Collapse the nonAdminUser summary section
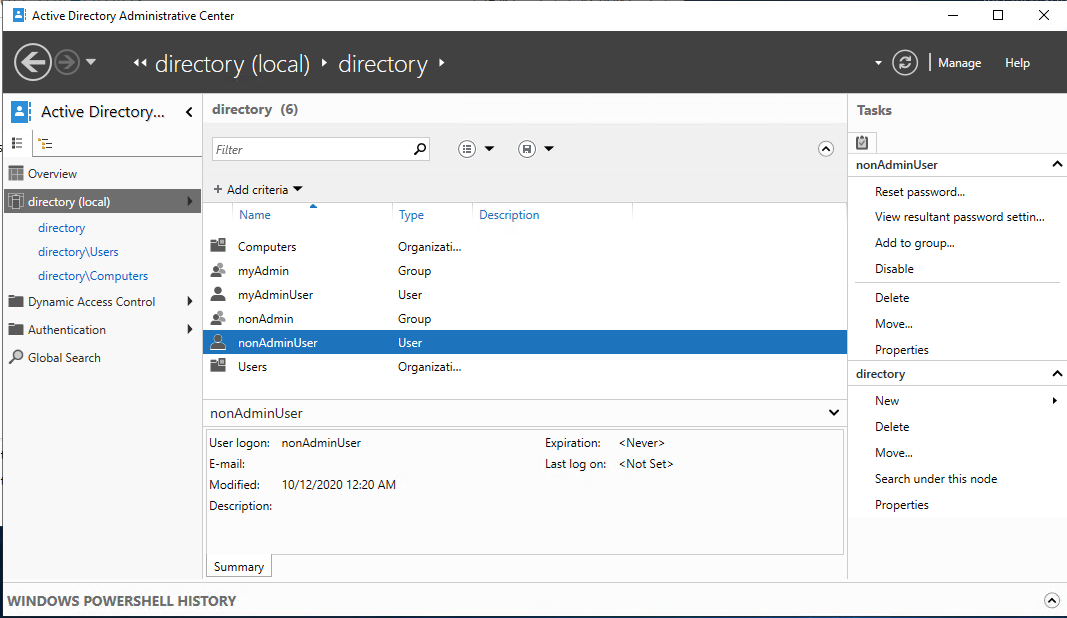Image resolution: width=1067 pixels, height=618 pixels. [x=833, y=412]
